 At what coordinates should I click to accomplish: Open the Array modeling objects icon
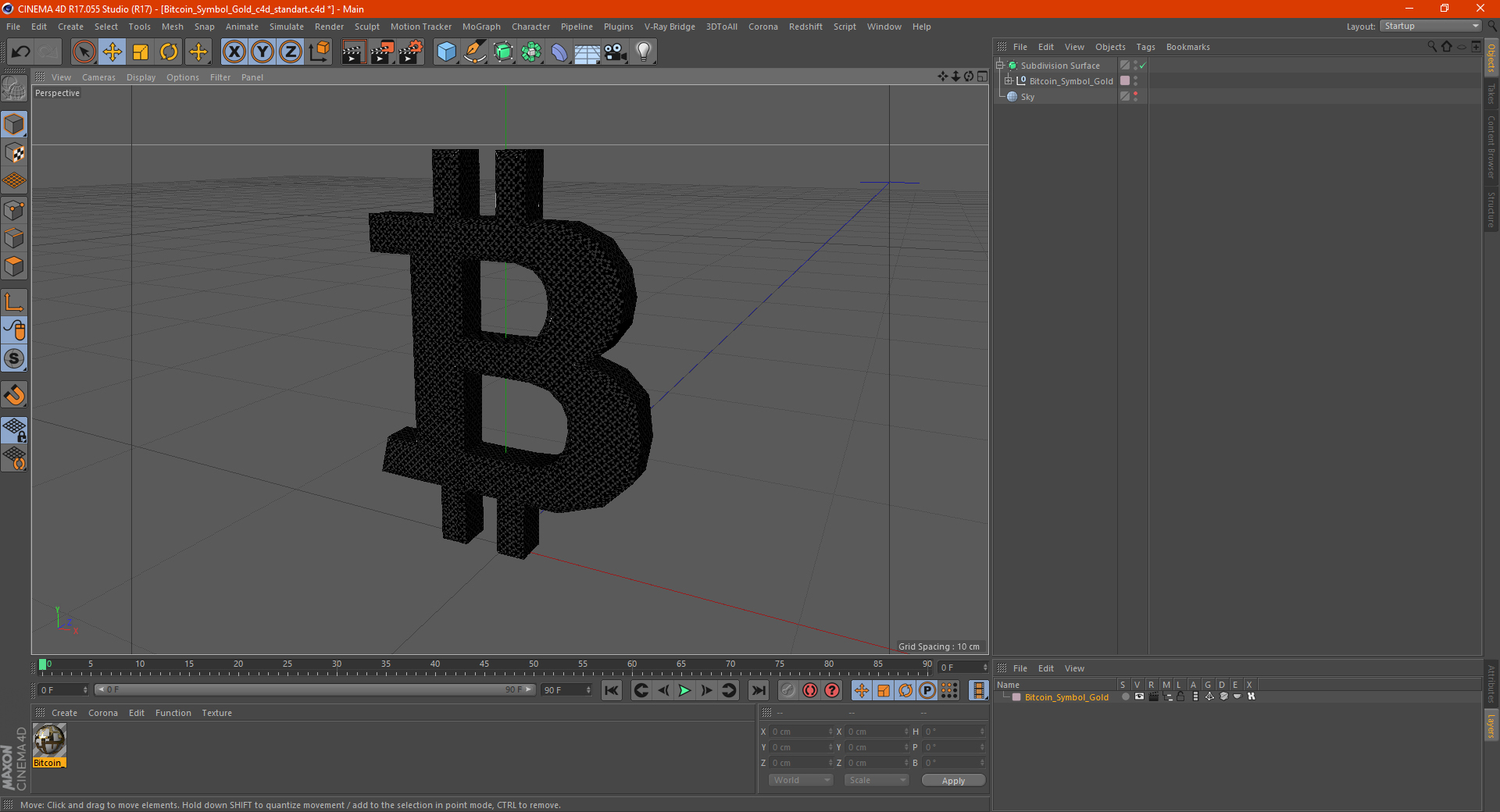coord(531,52)
